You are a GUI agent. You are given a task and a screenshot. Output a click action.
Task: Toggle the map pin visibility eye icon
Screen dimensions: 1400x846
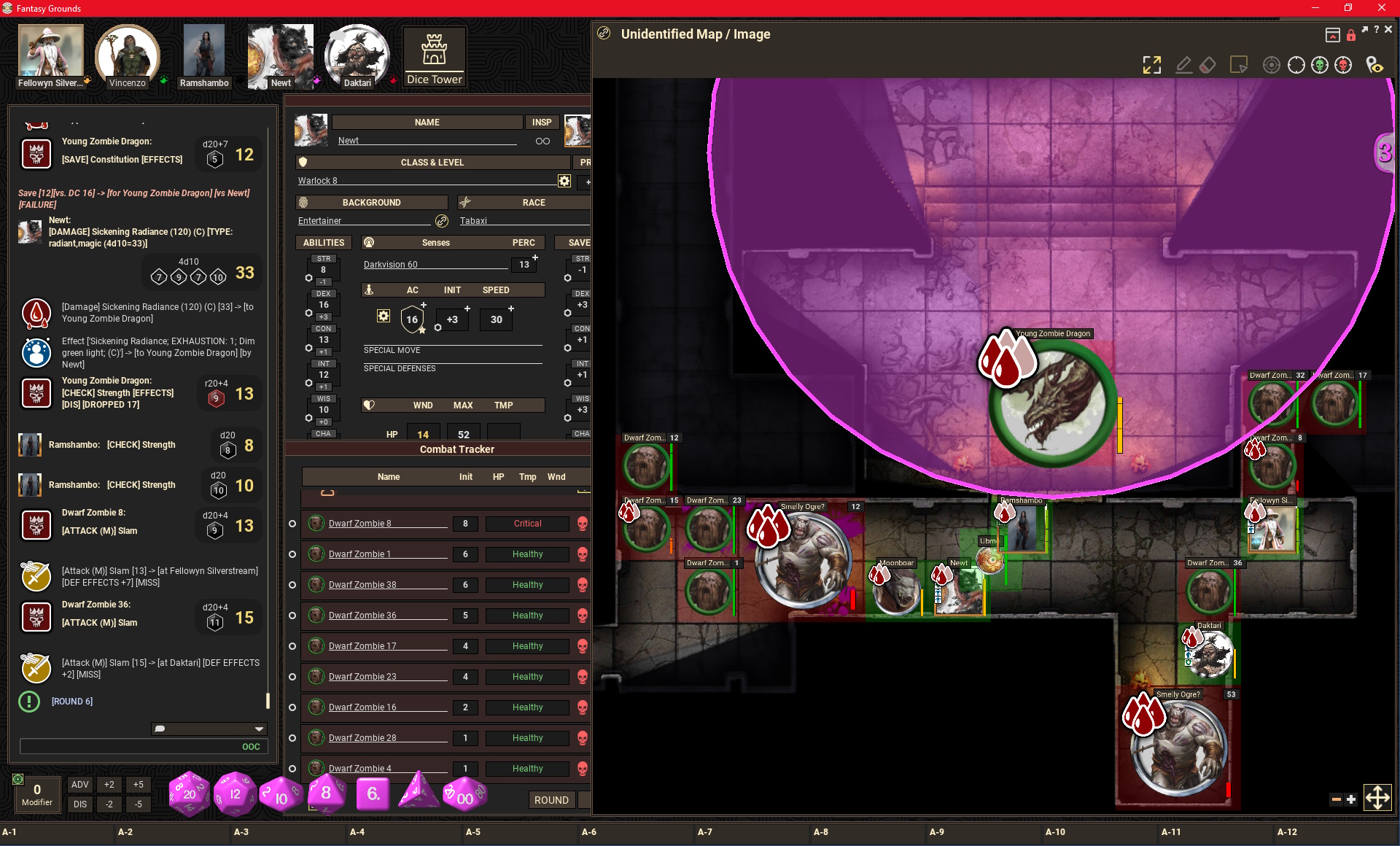1375,65
